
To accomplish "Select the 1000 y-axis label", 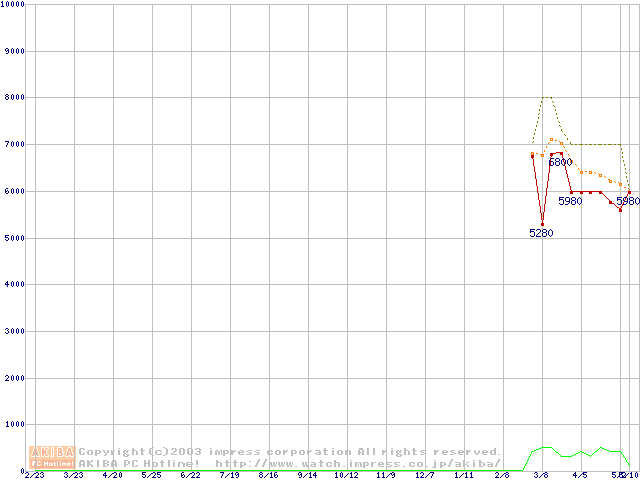I will click(14, 425).
